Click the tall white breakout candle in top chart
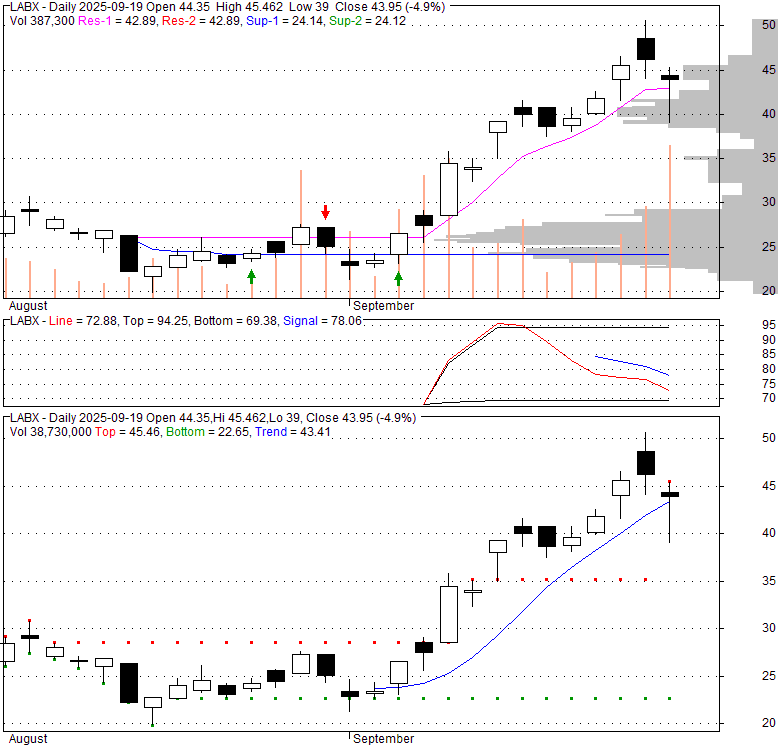Image resolution: width=780 pixels, height=745 pixels. 449,189
